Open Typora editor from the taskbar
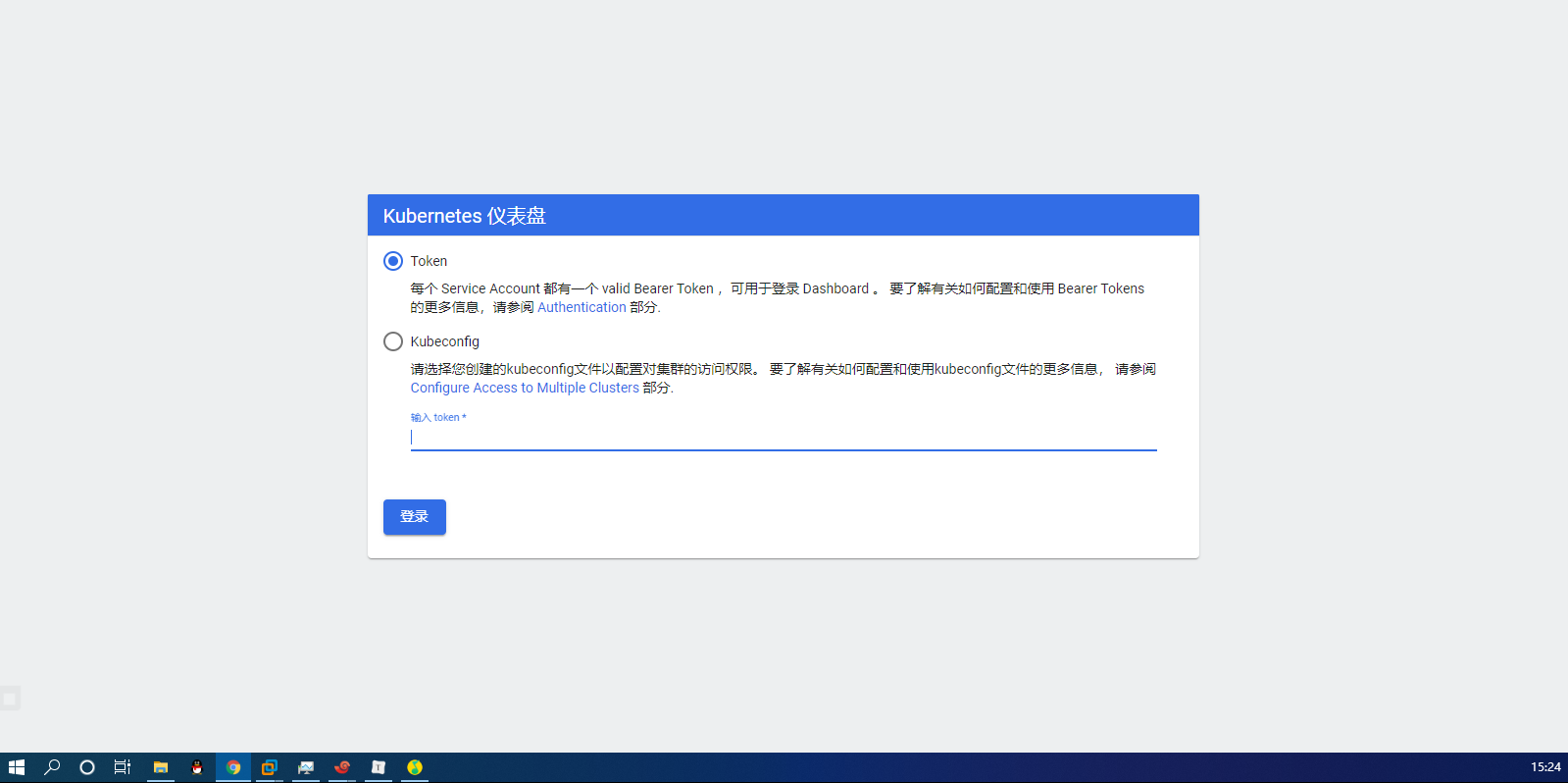Screen dimensions: 1568x783 [x=379, y=767]
